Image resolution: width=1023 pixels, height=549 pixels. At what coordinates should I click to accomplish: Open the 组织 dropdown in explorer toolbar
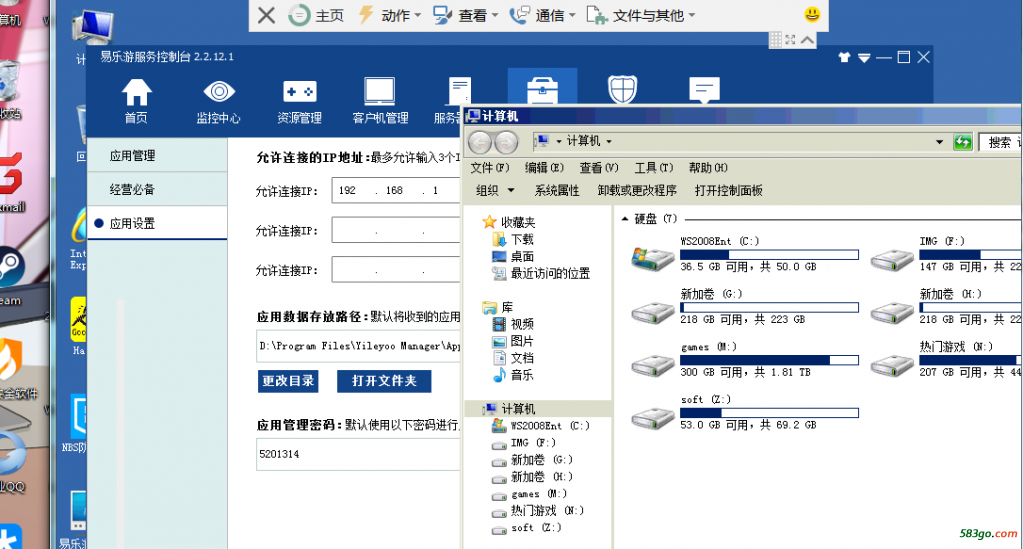[x=495, y=191]
